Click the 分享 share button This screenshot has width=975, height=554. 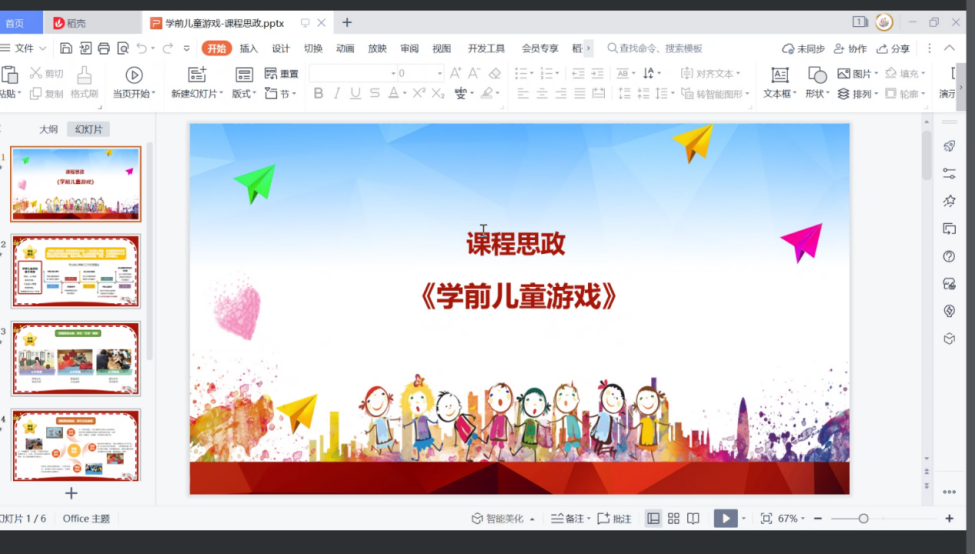(x=893, y=48)
